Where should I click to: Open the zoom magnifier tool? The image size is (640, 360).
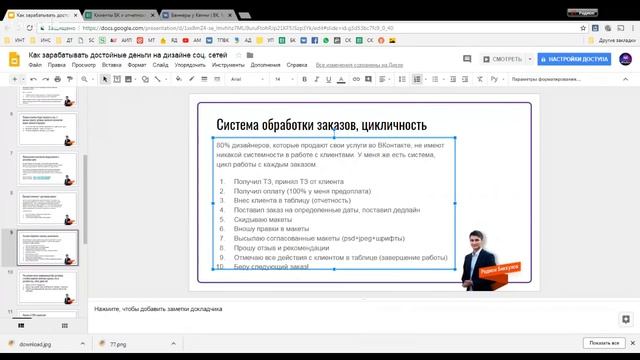pyautogui.click(x=84, y=79)
